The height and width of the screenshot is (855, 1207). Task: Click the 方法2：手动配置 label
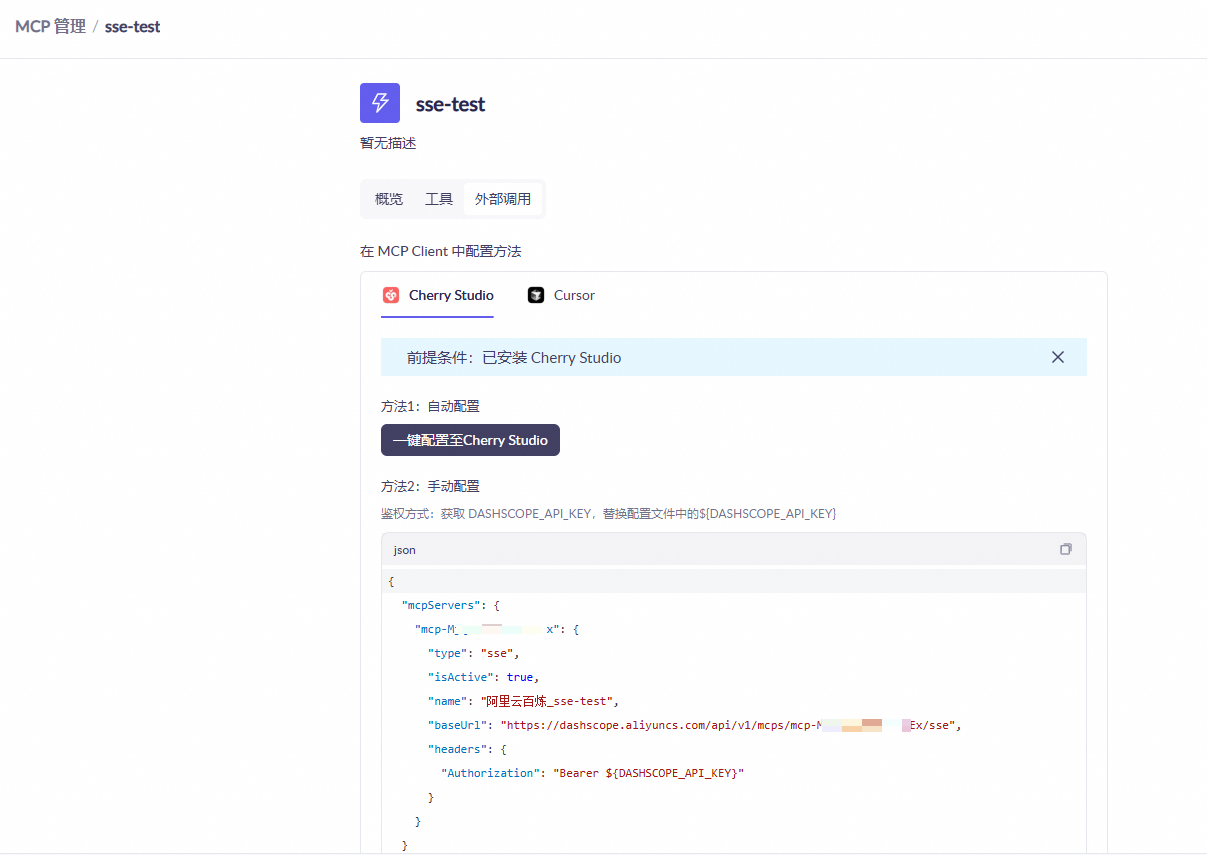point(430,486)
